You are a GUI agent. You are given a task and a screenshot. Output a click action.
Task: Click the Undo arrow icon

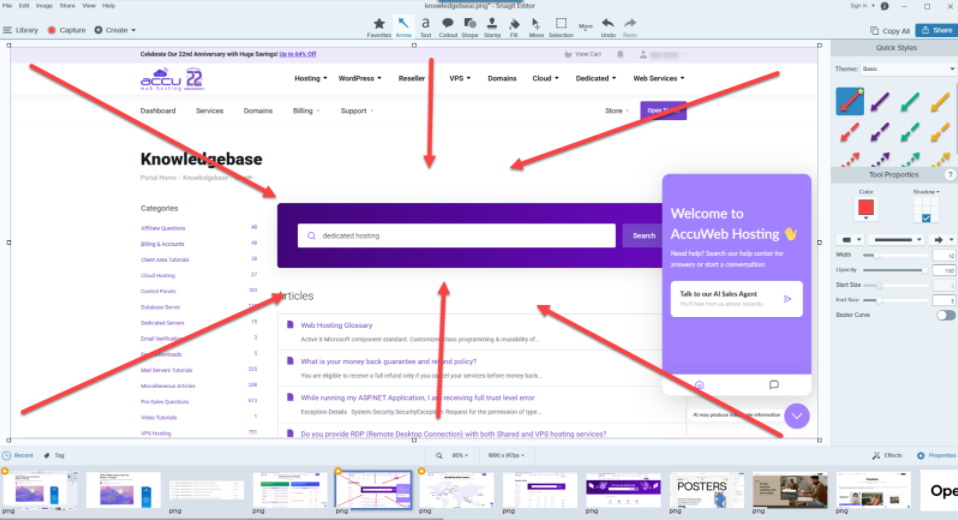pyautogui.click(x=608, y=24)
